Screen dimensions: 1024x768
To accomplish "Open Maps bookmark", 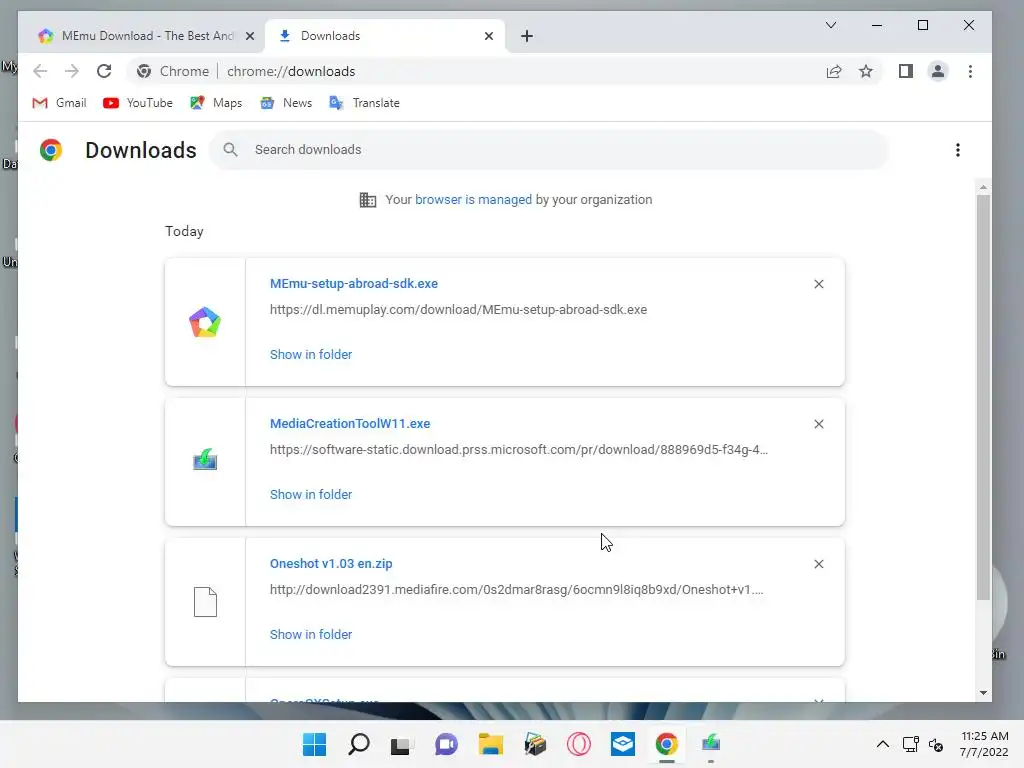I will point(216,103).
